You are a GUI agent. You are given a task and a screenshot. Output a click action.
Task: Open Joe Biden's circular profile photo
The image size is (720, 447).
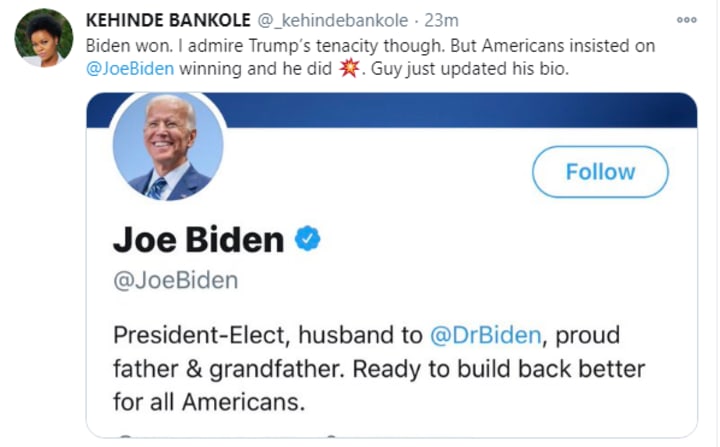point(168,146)
